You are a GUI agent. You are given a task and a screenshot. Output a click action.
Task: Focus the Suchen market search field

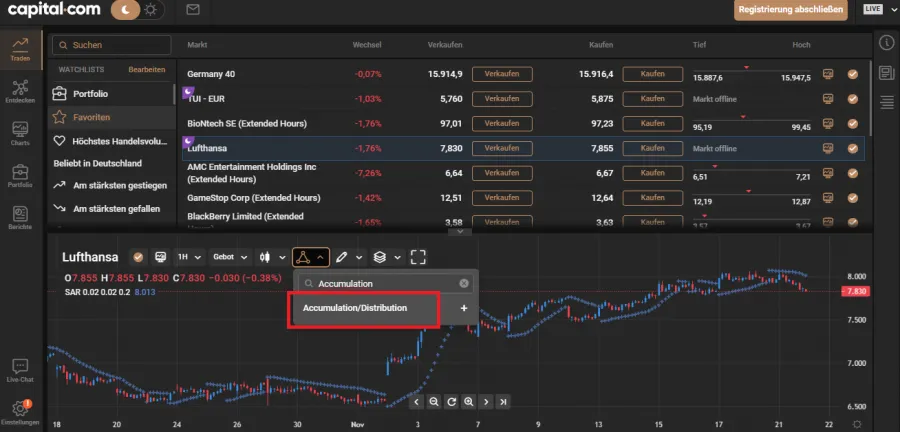pos(112,45)
